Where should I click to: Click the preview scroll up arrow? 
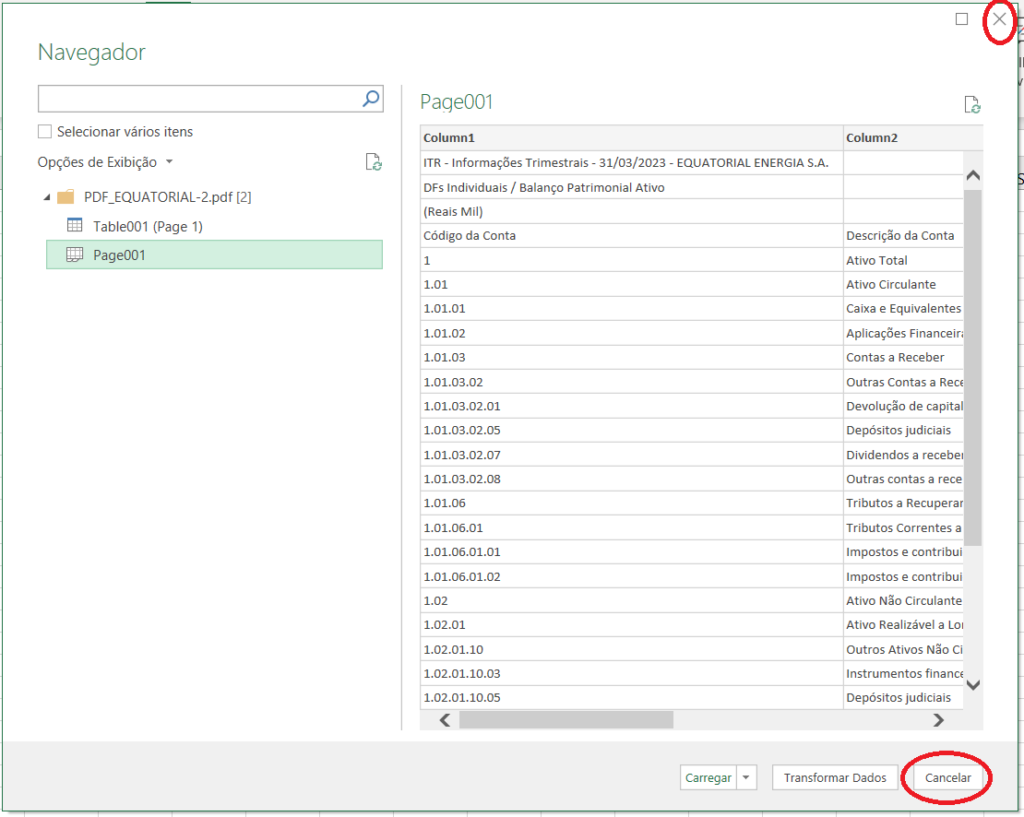[973, 175]
